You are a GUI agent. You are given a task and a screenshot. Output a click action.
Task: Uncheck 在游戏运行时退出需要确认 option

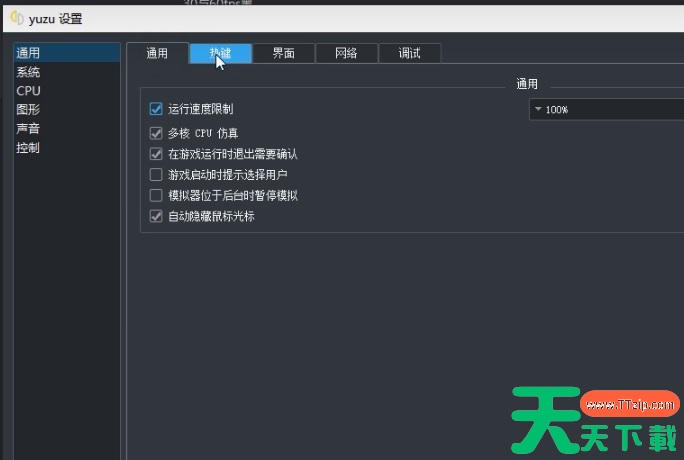pyautogui.click(x=156, y=154)
